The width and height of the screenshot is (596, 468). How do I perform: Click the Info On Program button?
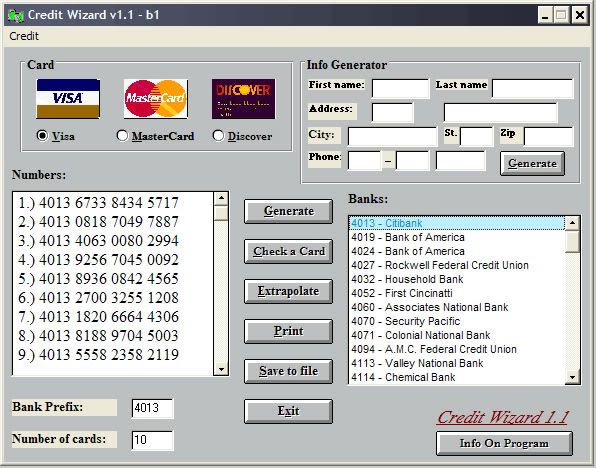point(504,443)
